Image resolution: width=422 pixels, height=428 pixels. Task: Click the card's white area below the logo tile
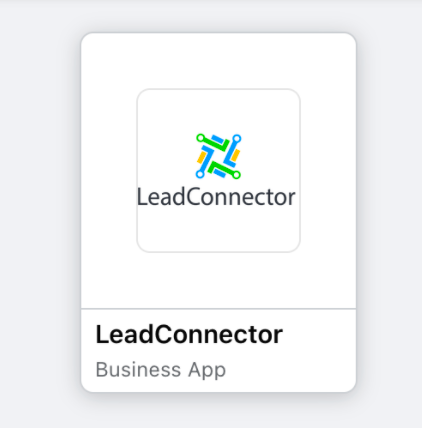[x=218, y=280]
